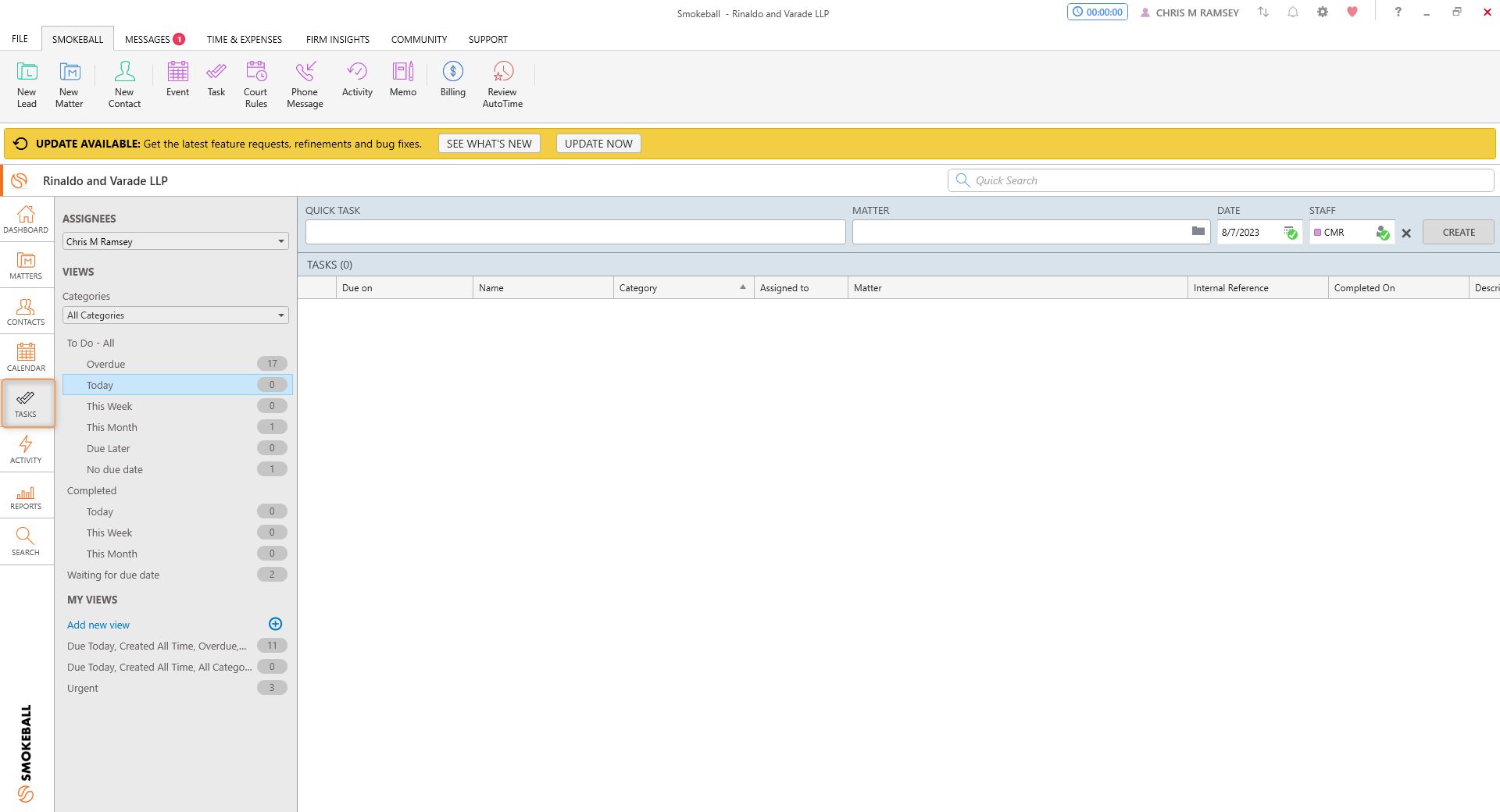Image resolution: width=1500 pixels, height=812 pixels.
Task: Focus the Matter input field
Action: [1031, 232]
